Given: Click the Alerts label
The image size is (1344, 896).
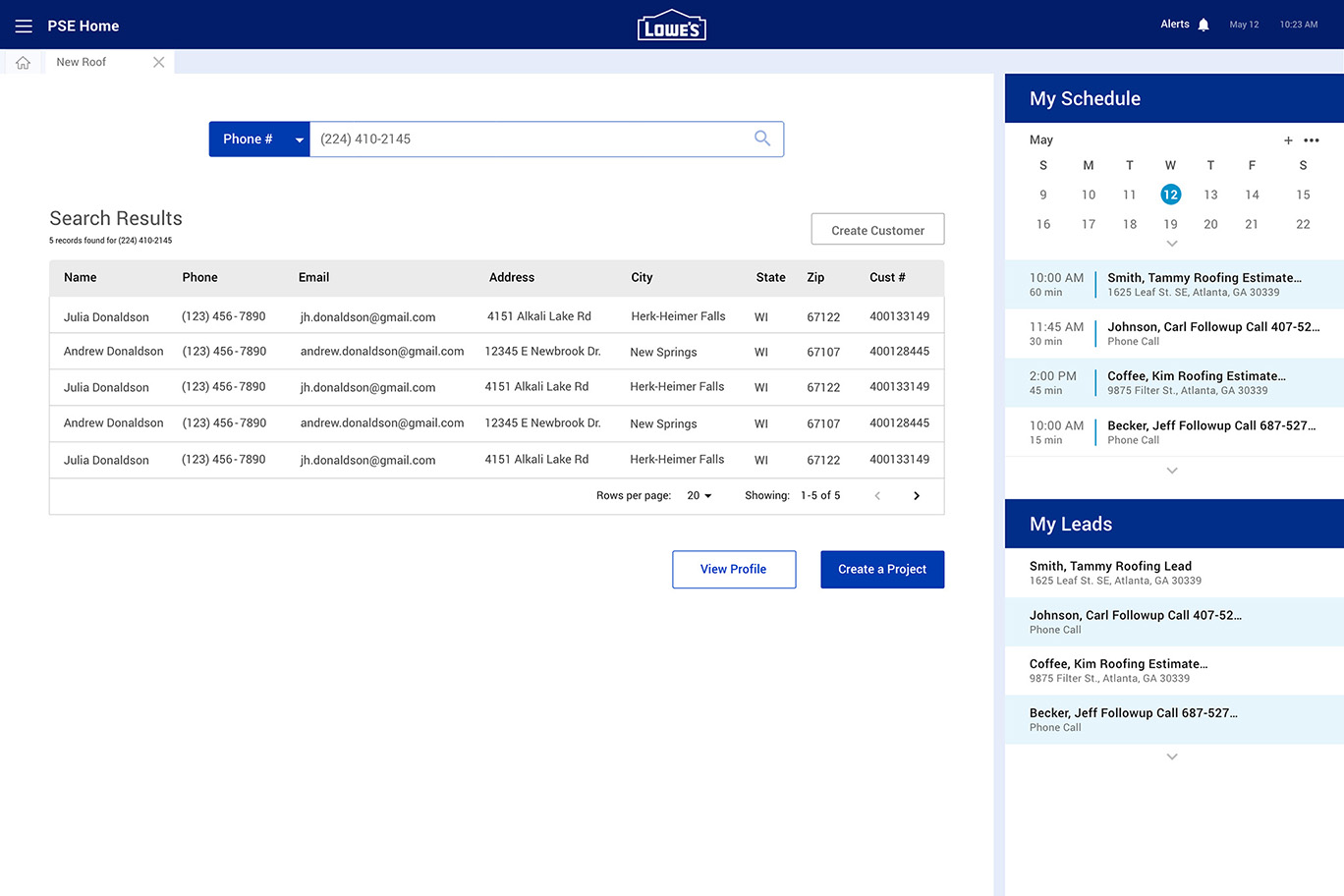Looking at the screenshot, I should point(1175,25).
